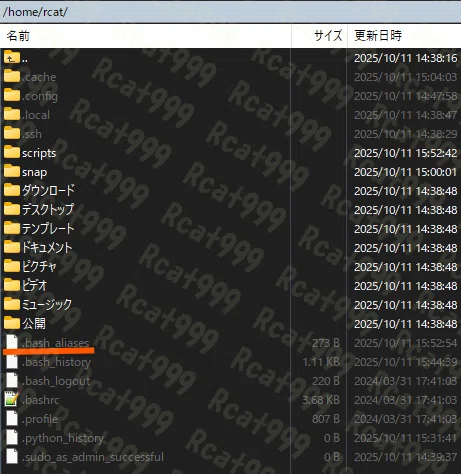Click the ビデオ folder icon
461x474 pixels.
(x=12, y=286)
